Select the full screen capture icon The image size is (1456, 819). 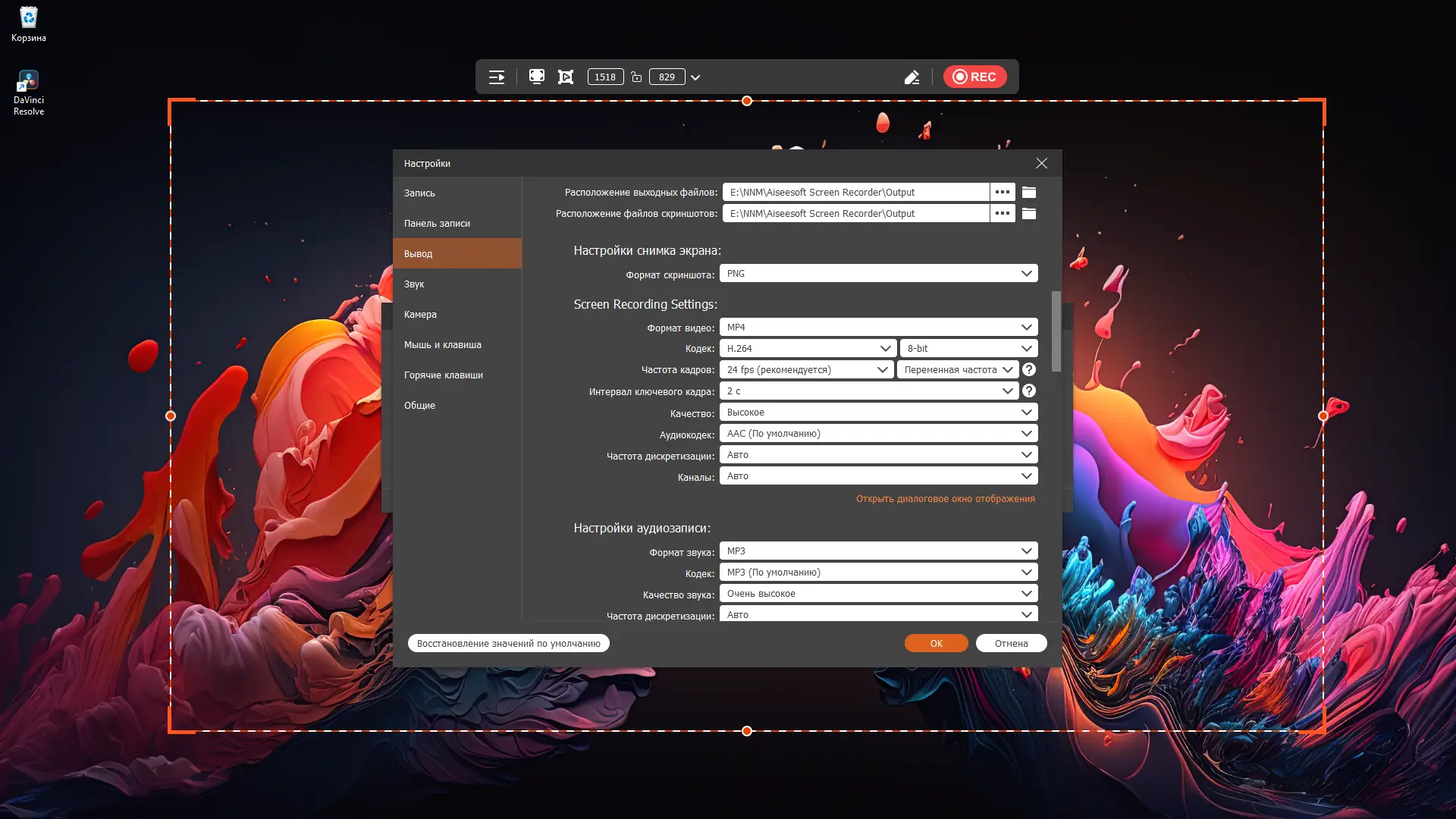537,77
